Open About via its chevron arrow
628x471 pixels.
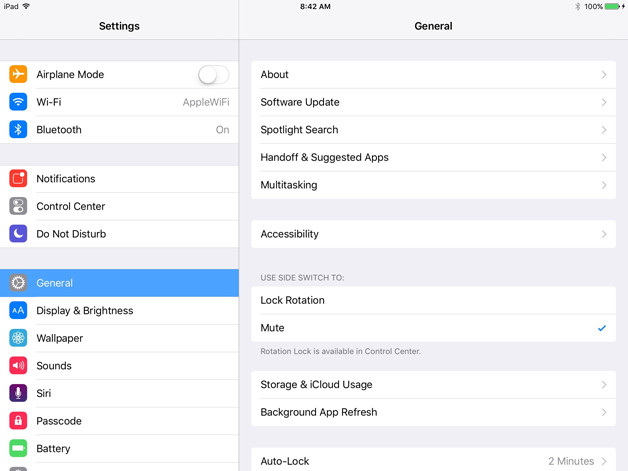click(604, 75)
